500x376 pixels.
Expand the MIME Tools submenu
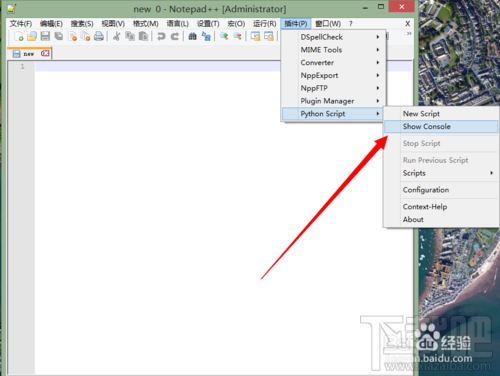[x=333, y=50]
